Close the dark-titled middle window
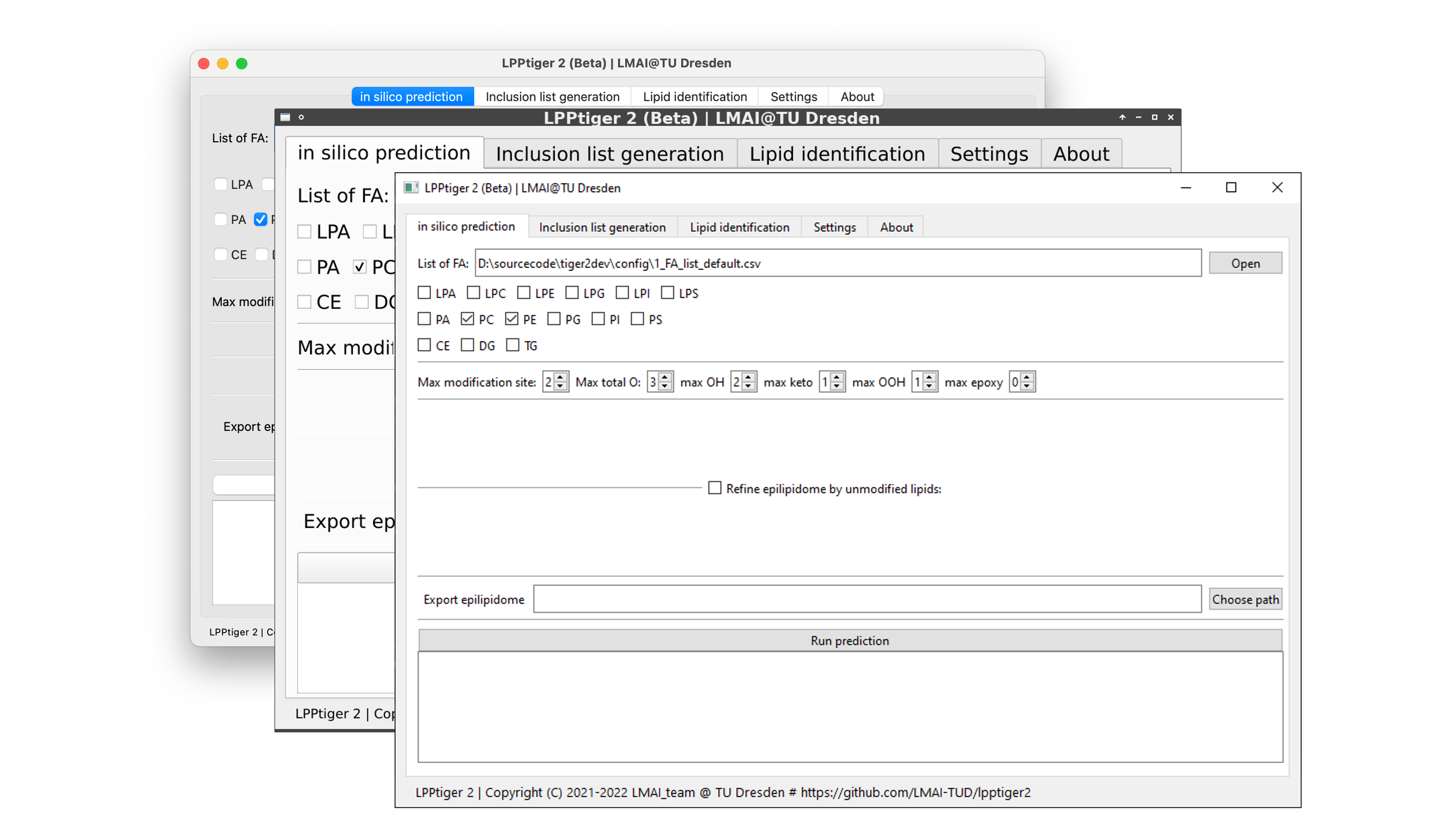The height and width of the screenshot is (819, 1456). (1171, 117)
